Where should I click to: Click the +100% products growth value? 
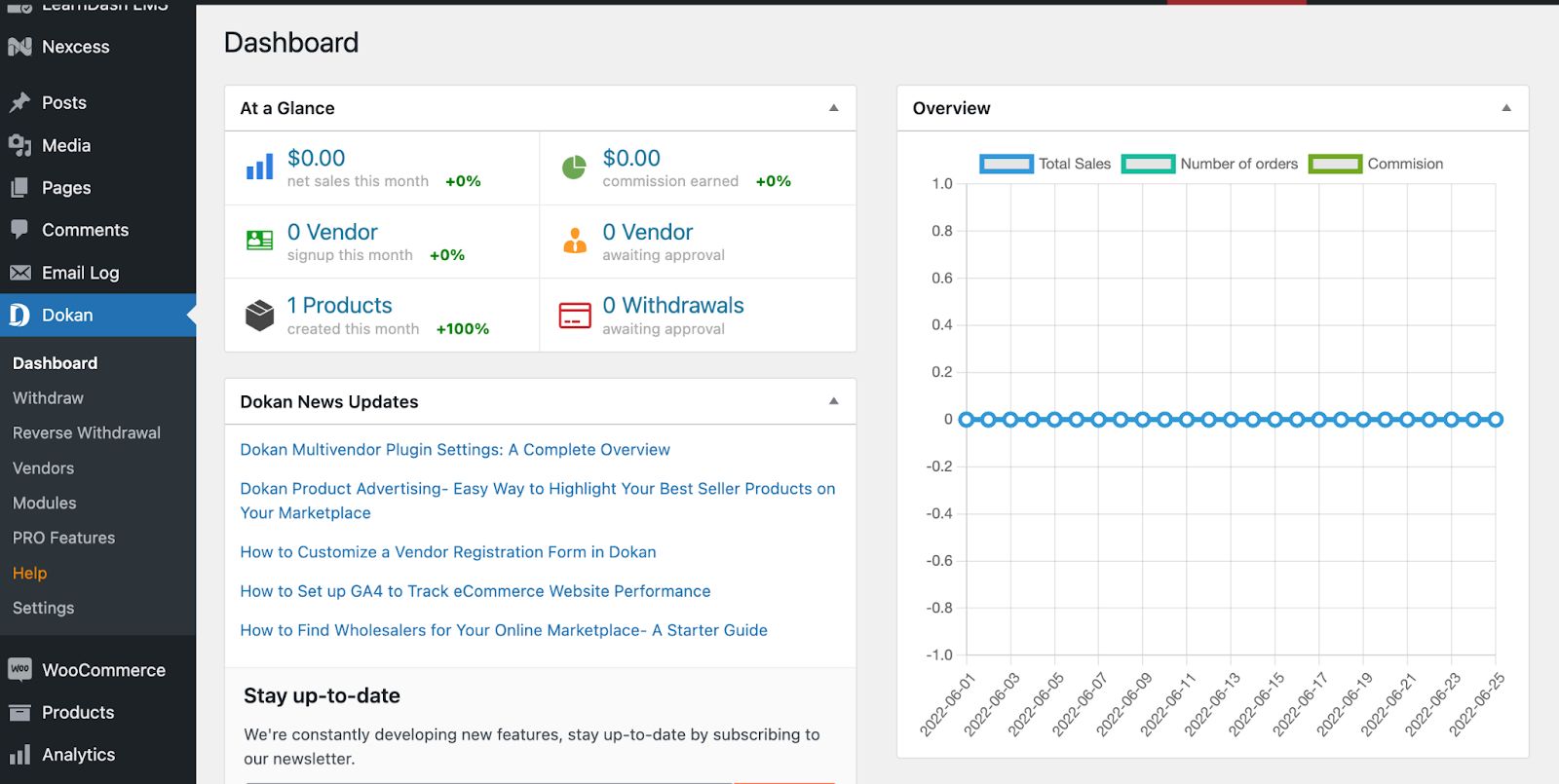(x=463, y=329)
